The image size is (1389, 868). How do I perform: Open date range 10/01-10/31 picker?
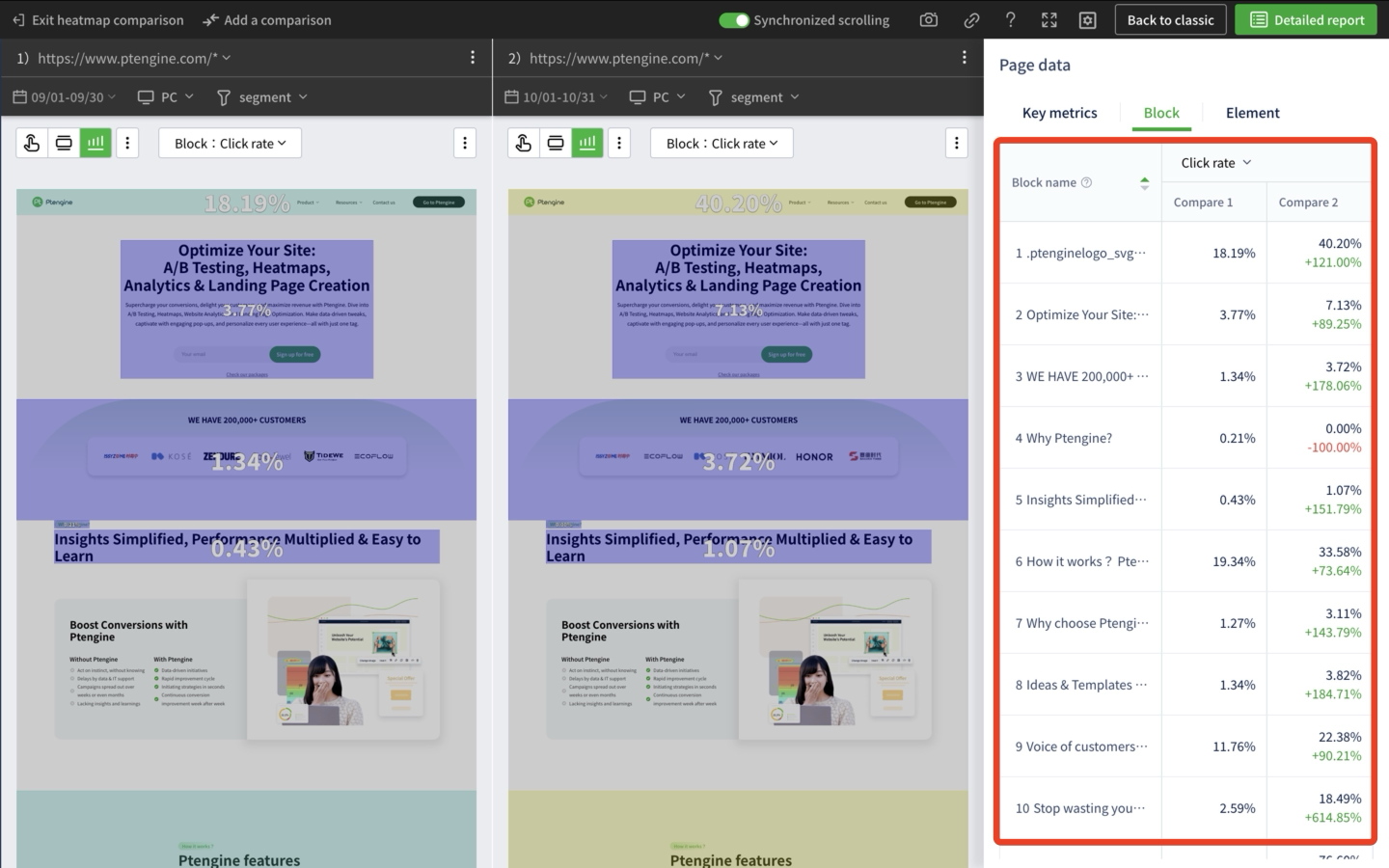pos(557,97)
